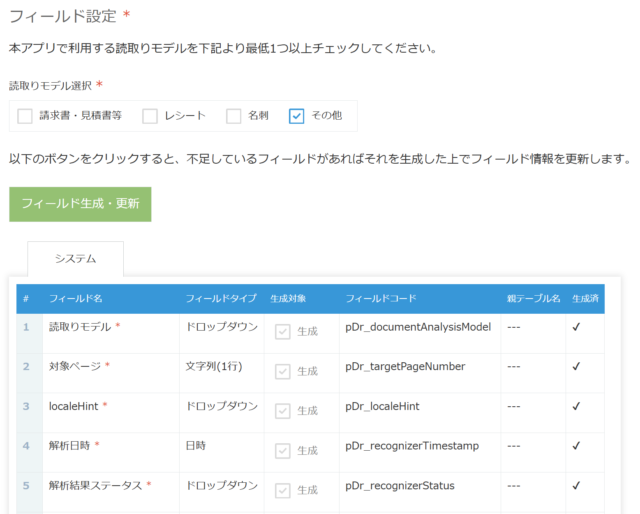
Task: Select field code pDr_localeHint
Action: coord(382,406)
